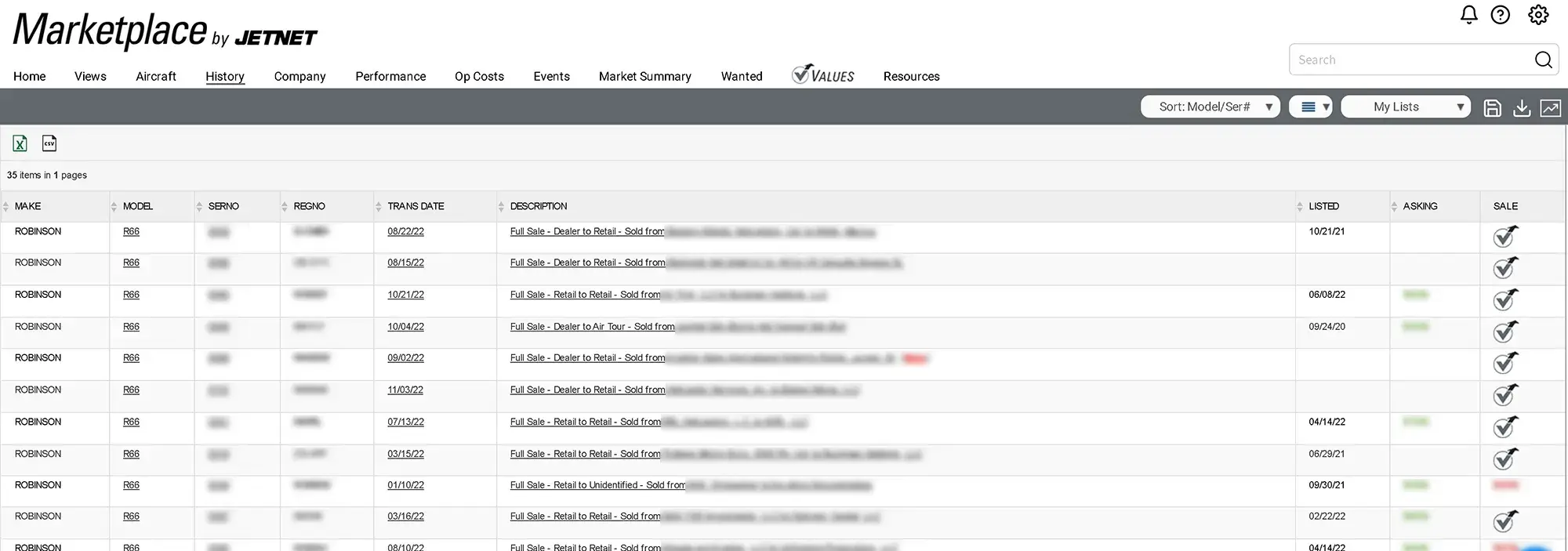This screenshot has height=551, width=1568.
Task: Click into the Search input field
Action: (1409, 60)
